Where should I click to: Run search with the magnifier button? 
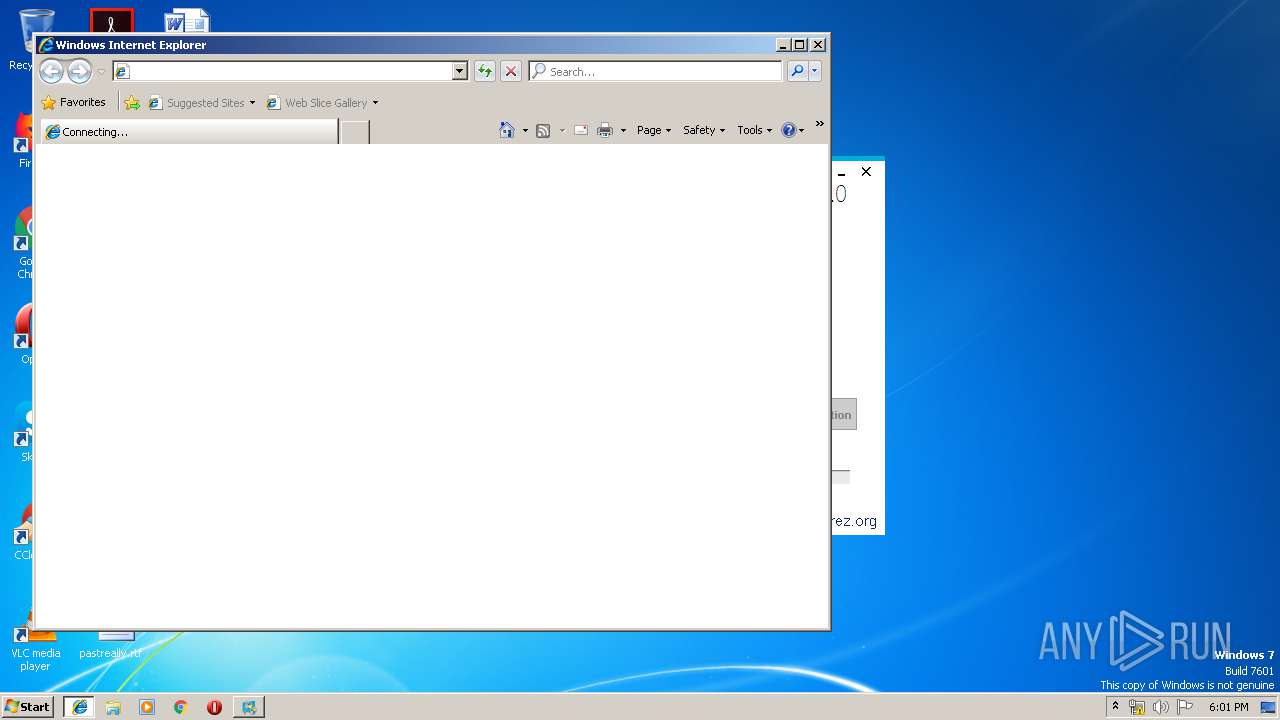click(x=797, y=71)
